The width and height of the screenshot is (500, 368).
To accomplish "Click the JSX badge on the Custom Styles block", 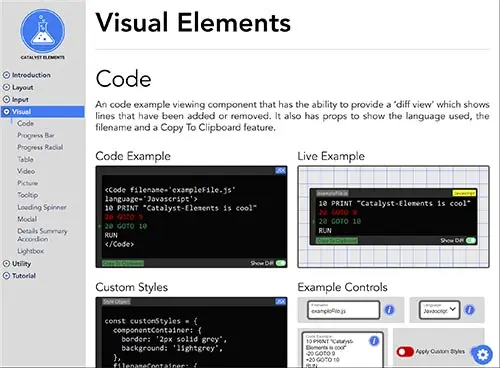I will click(x=281, y=302).
